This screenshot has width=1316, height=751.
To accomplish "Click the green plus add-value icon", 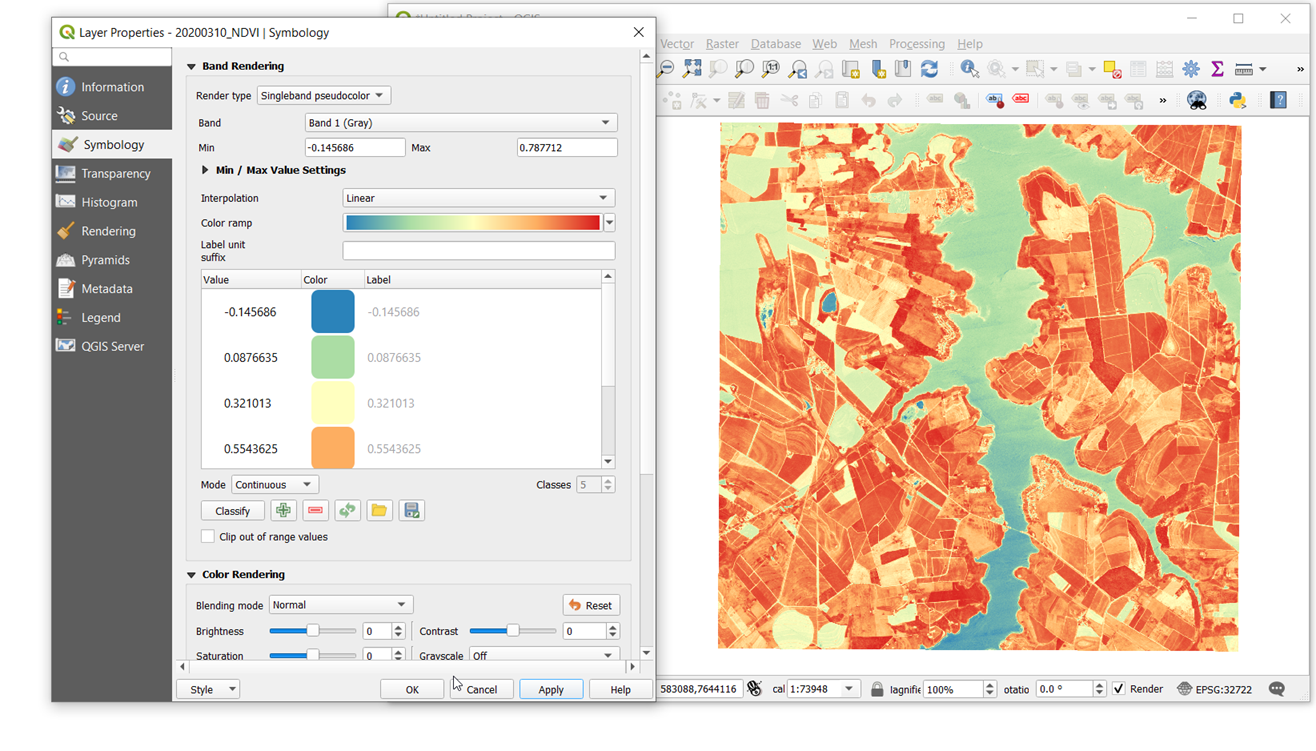I will point(283,510).
